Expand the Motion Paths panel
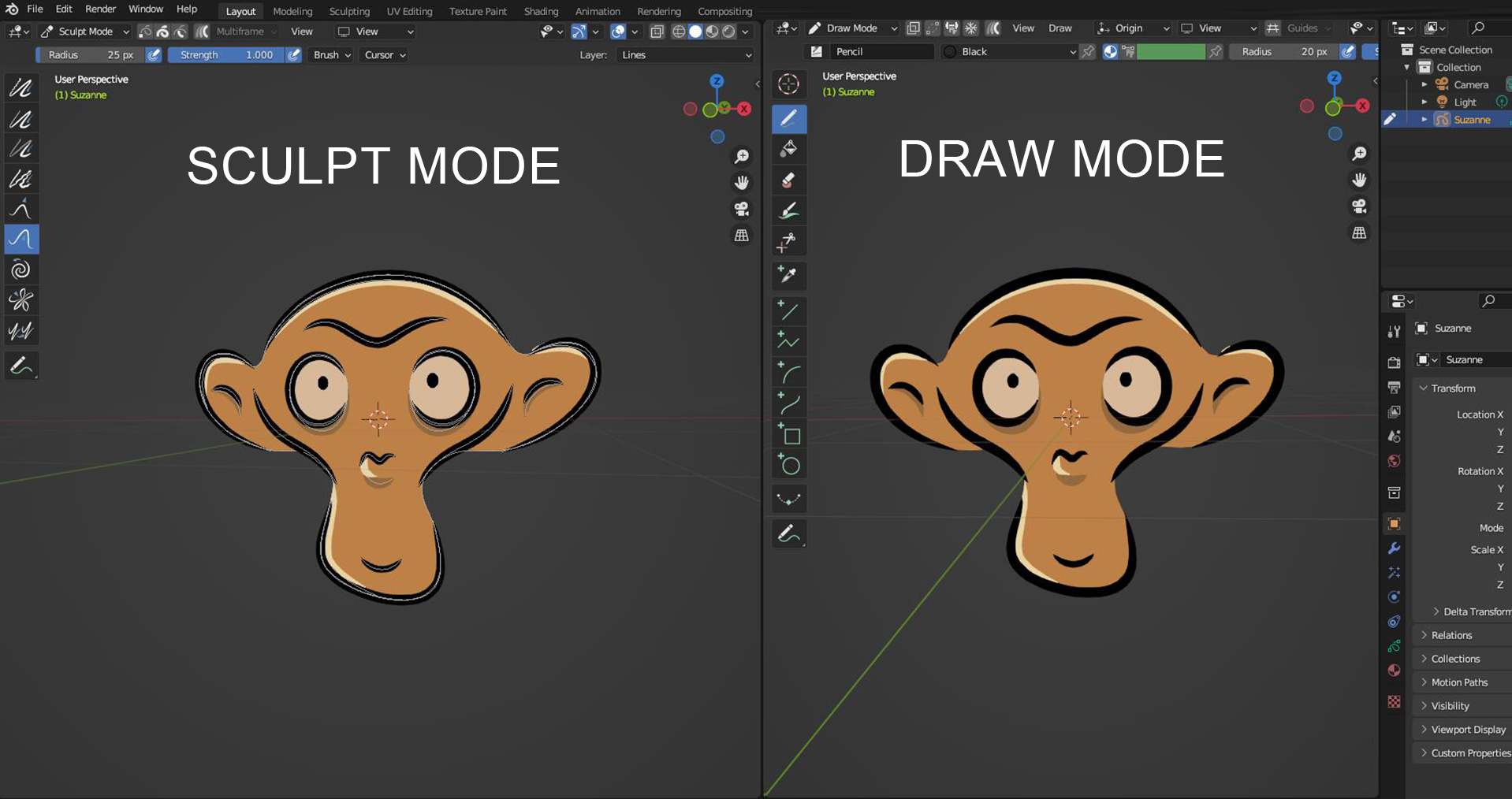This screenshot has width=1512, height=799. pyautogui.click(x=1459, y=682)
